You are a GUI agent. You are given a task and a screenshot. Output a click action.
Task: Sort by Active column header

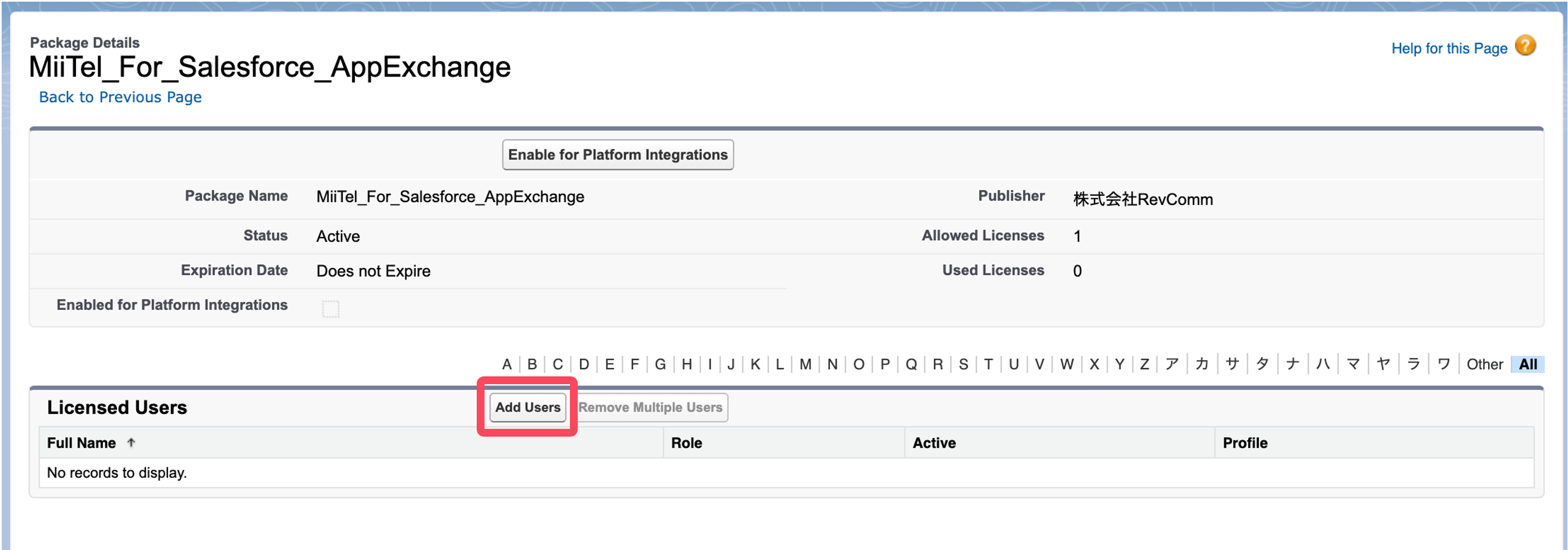click(934, 443)
